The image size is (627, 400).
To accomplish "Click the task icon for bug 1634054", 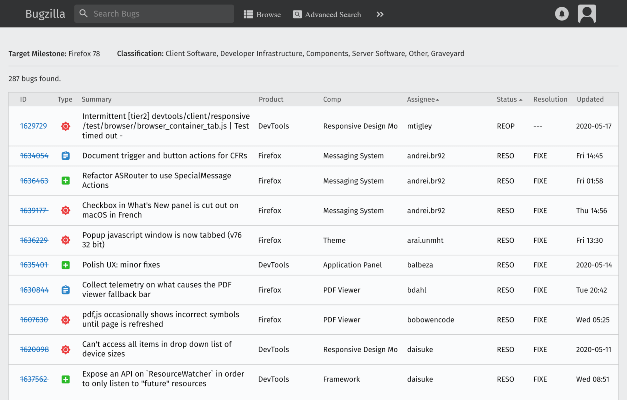I will click(66, 156).
